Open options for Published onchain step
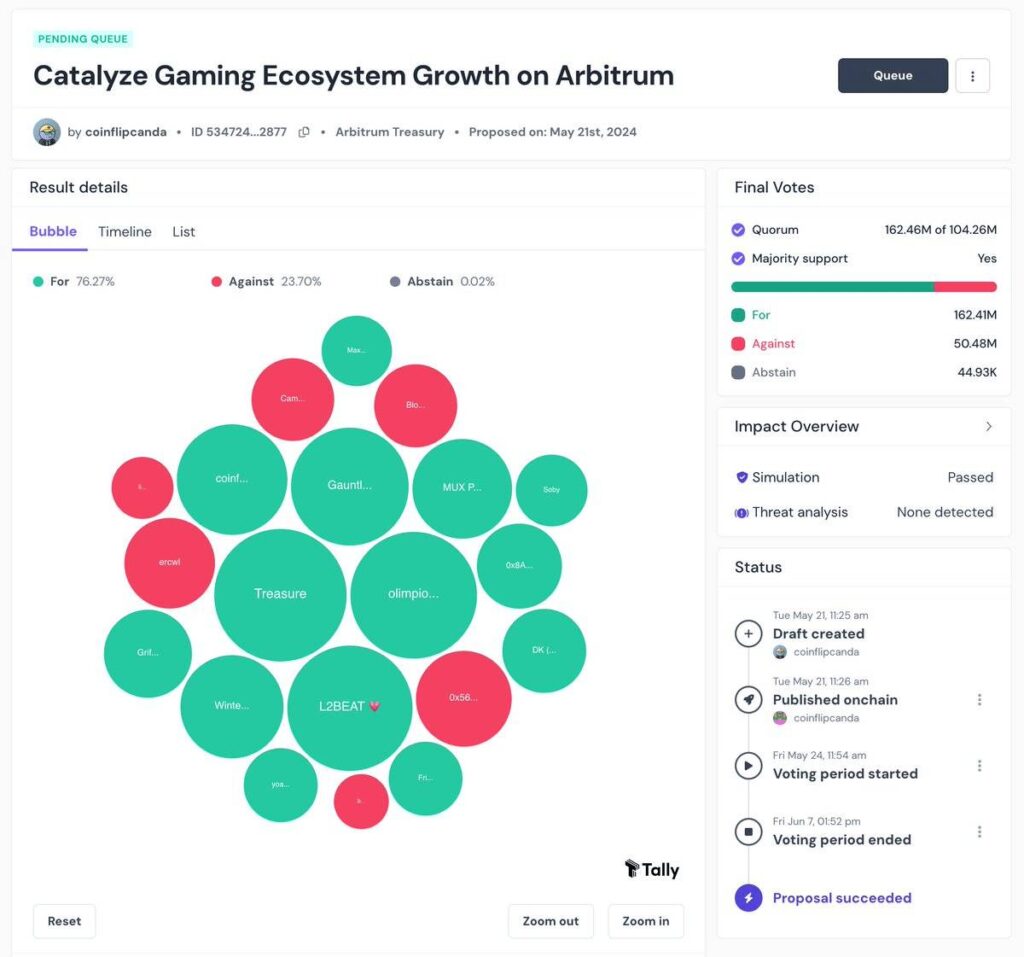The width and height of the screenshot is (1024, 957). point(979,700)
